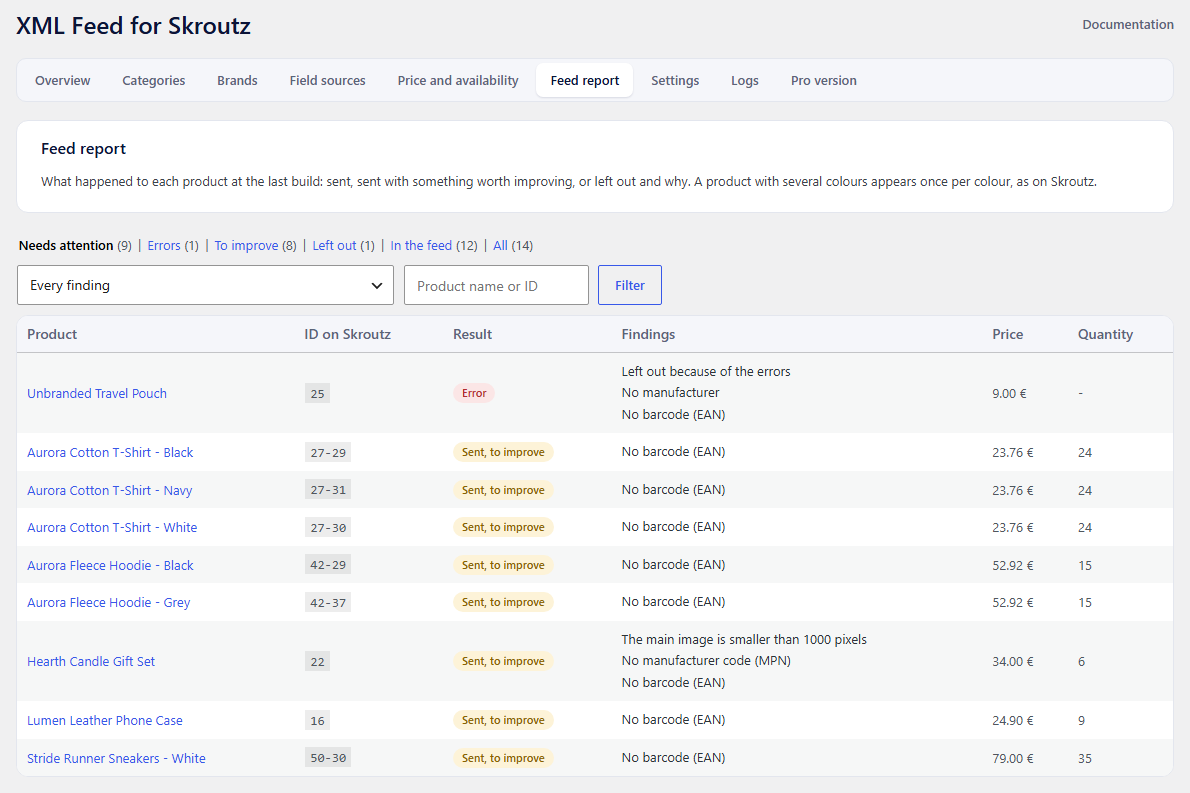Click the Skroutz ID 22 code
This screenshot has width=1190, height=793.
pos(317,662)
